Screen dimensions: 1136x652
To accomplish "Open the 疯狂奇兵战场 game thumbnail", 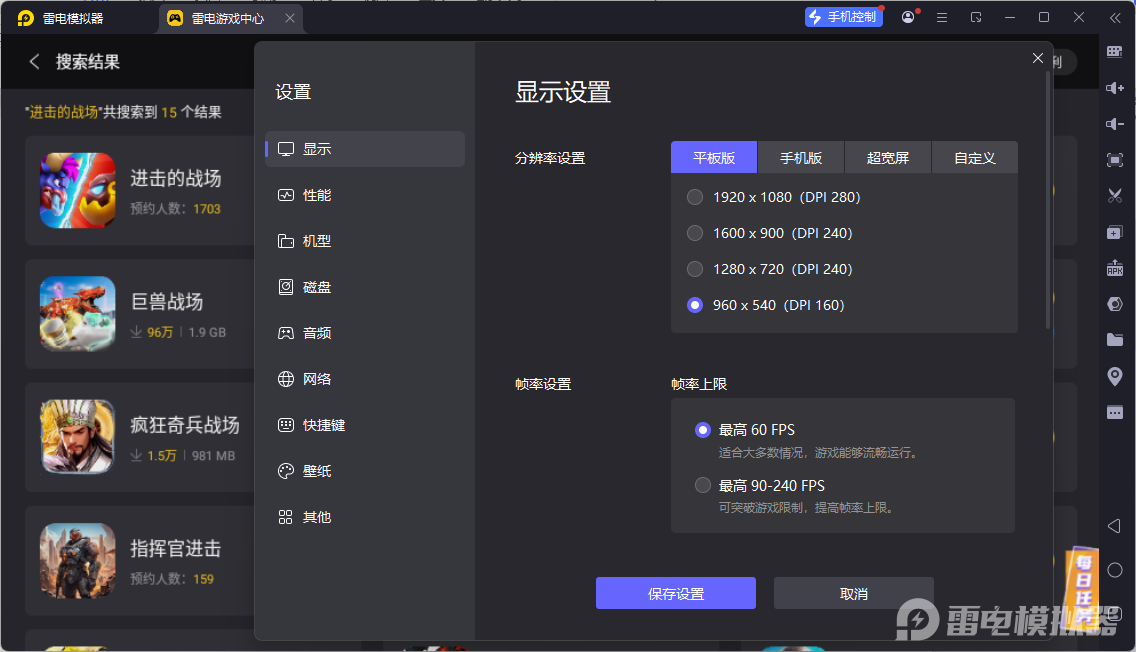I will [x=78, y=437].
